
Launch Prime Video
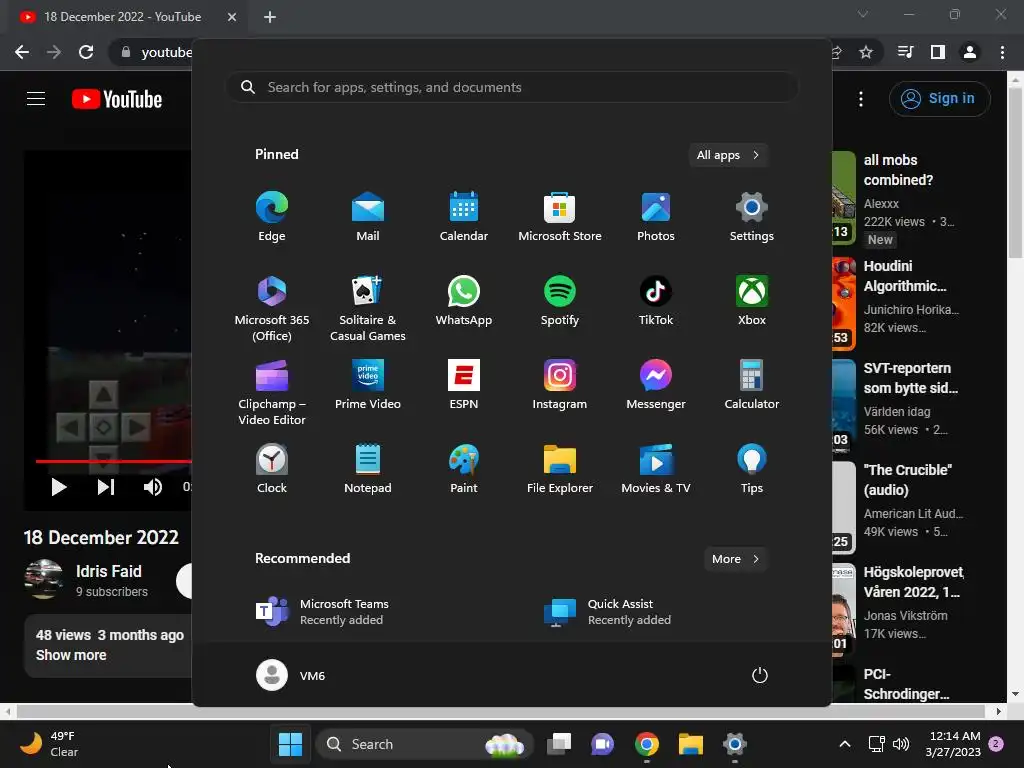point(368,385)
